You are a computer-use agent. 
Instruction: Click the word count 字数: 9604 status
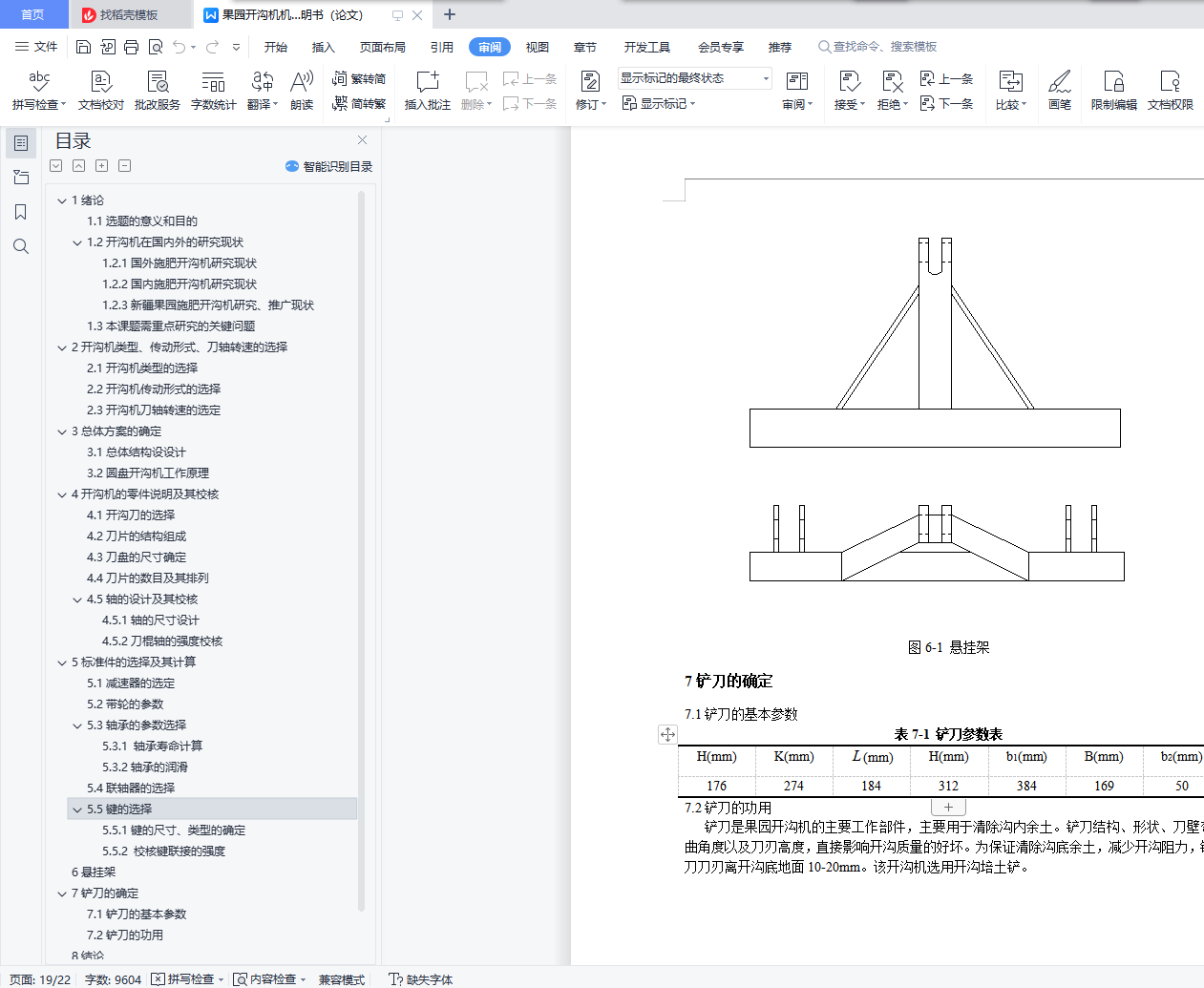[x=113, y=979]
